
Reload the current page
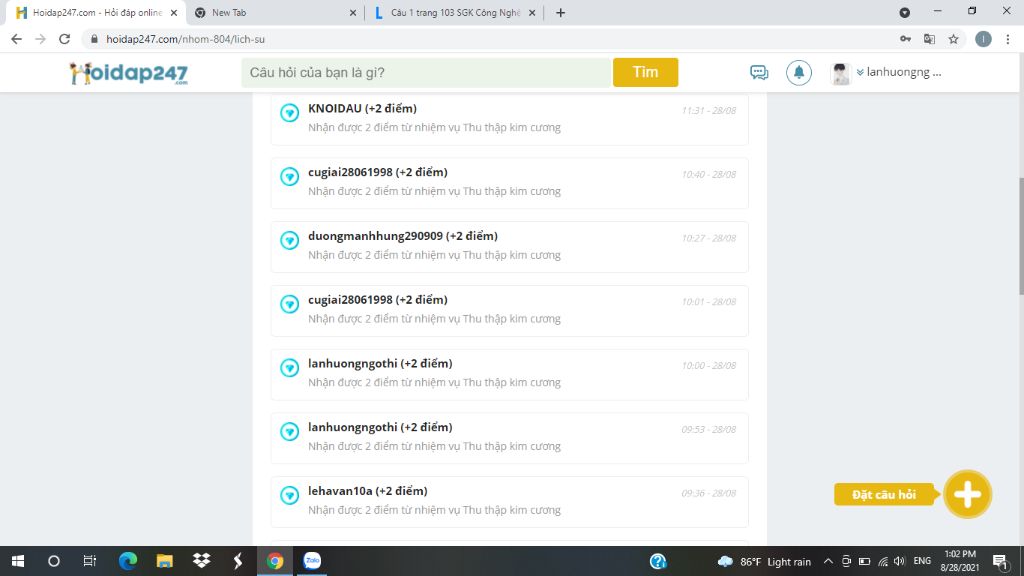[x=64, y=39]
